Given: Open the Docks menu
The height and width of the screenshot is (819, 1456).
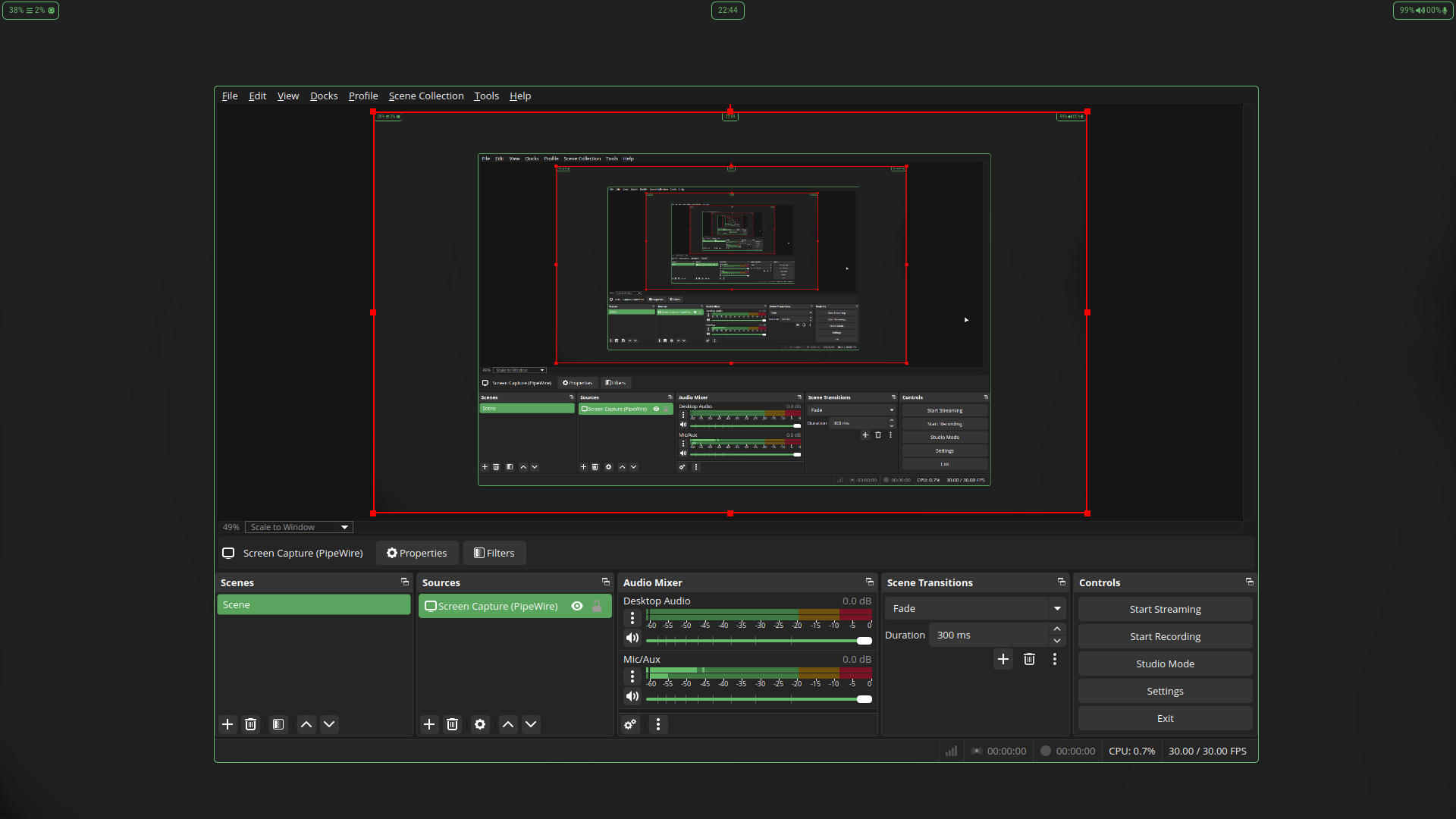Looking at the screenshot, I should (324, 96).
